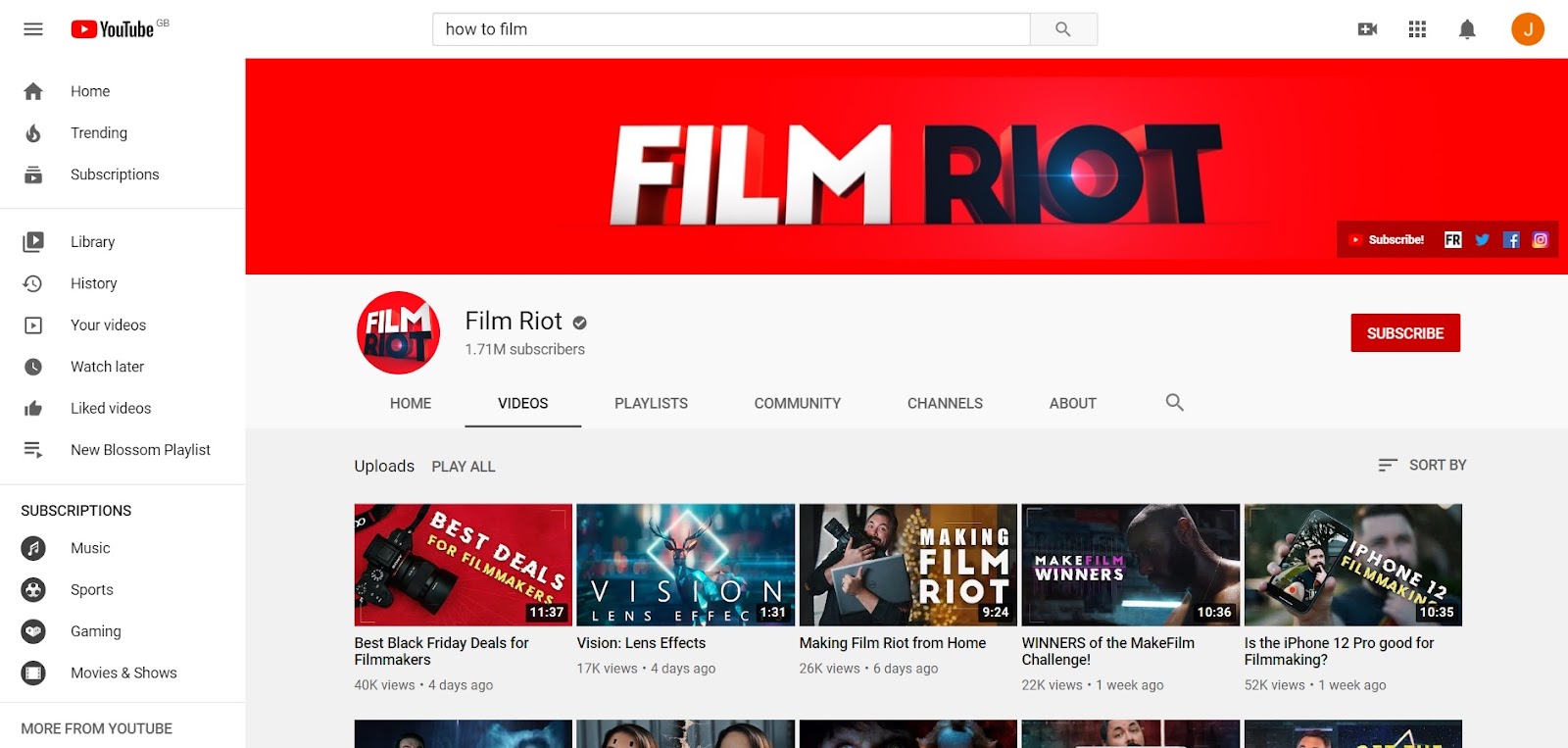The image size is (1568, 748).
Task: Switch to the channel HOME tab
Action: point(411,404)
